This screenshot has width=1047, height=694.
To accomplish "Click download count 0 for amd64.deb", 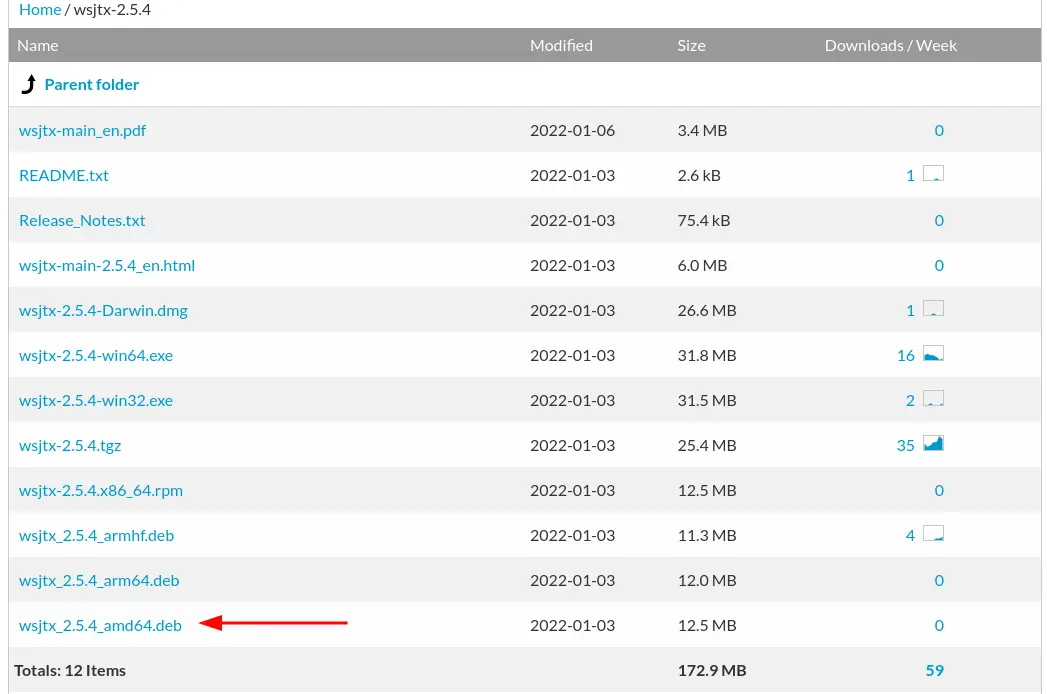I will pos(939,625).
